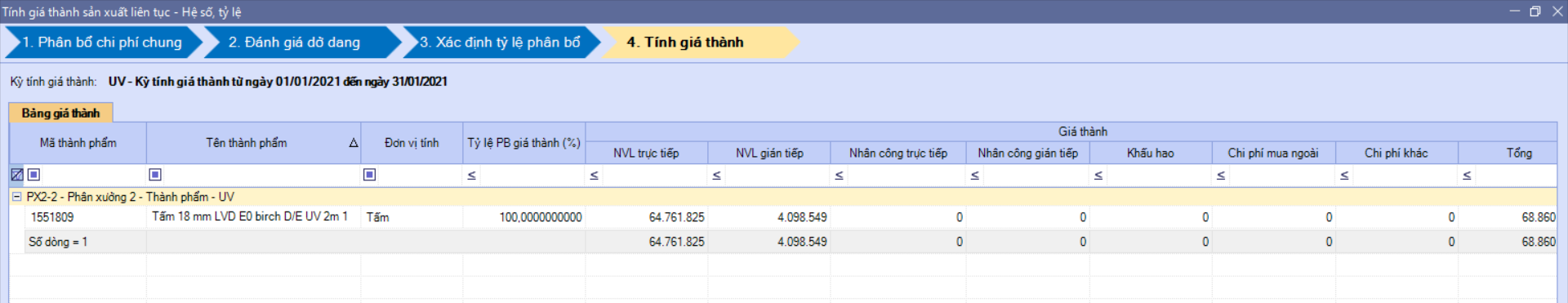Click the ≤ filter operator under Tổng column

tap(1467, 176)
